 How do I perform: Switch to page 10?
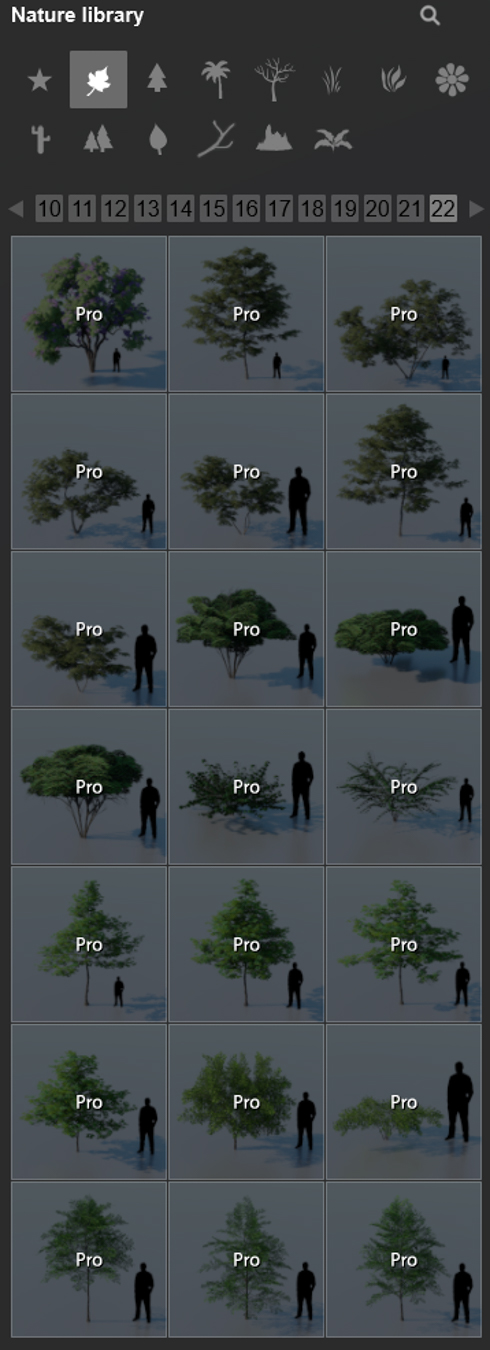click(x=49, y=209)
